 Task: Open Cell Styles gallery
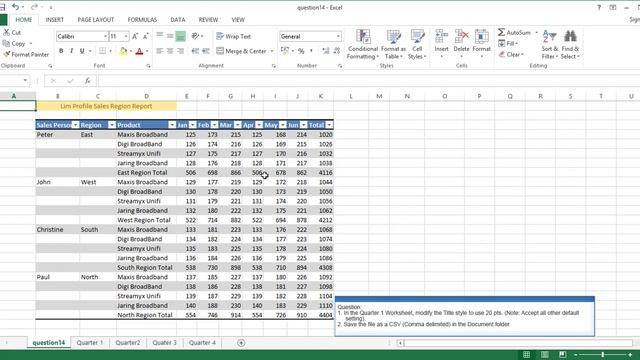[x=417, y=44]
